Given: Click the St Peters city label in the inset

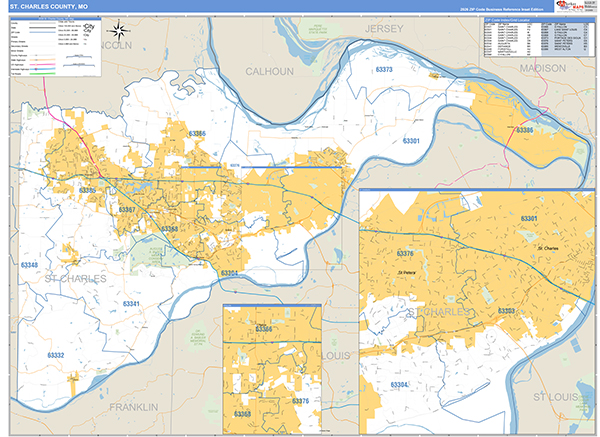Looking at the screenshot, I should [x=406, y=272].
